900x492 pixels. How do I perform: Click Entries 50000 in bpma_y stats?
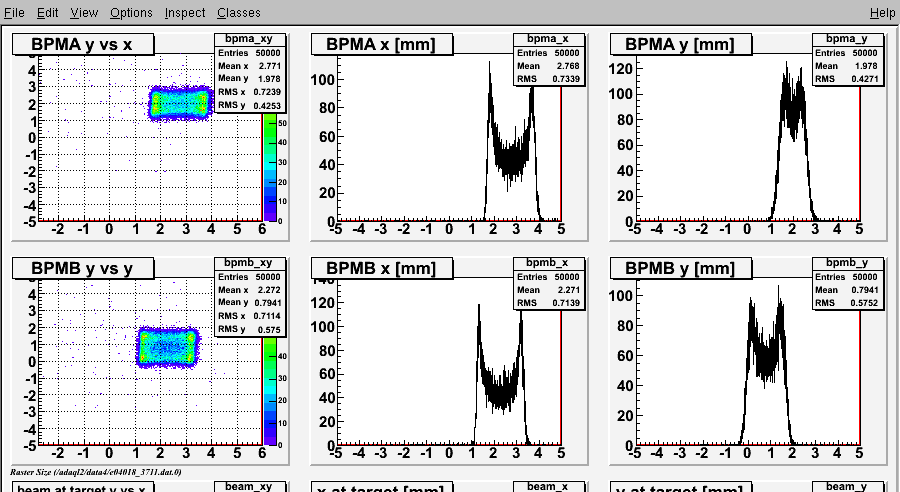(x=847, y=53)
